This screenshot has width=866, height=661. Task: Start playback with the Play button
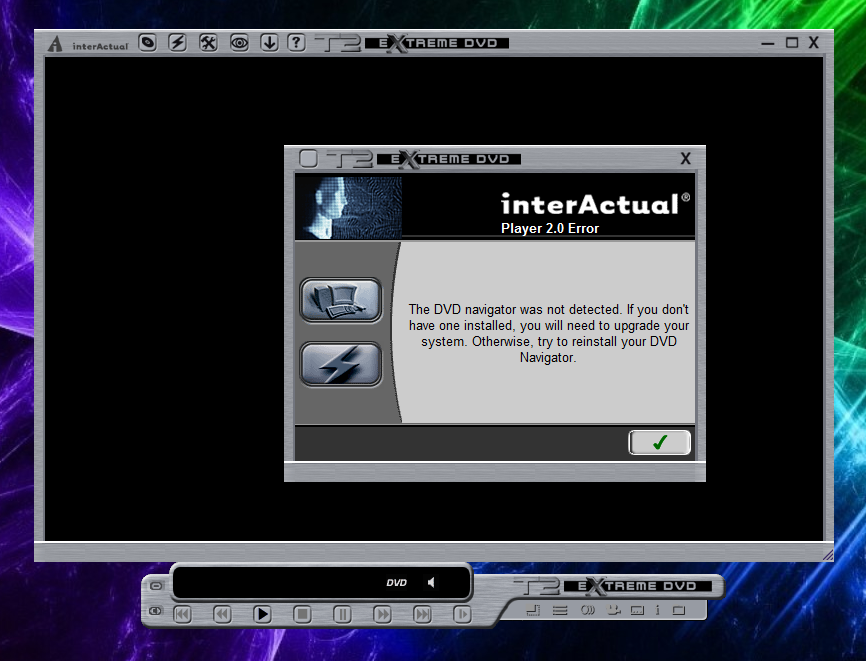262,614
